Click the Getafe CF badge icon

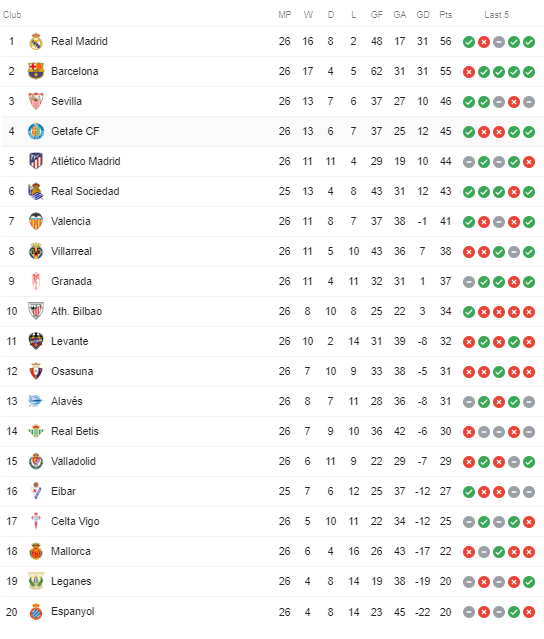[36, 131]
